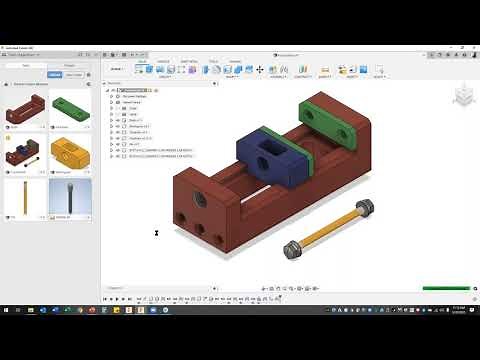Click the data panel home icon
The height and width of the screenshot is (360, 480).
pos(6,84)
